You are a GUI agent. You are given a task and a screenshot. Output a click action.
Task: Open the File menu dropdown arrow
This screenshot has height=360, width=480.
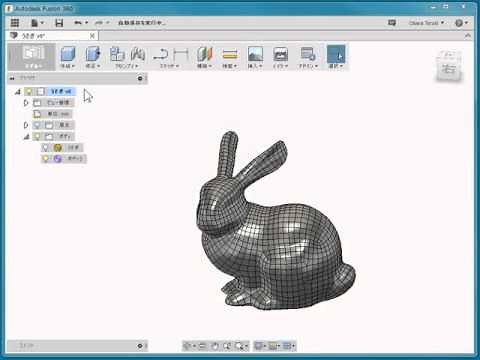point(42,23)
